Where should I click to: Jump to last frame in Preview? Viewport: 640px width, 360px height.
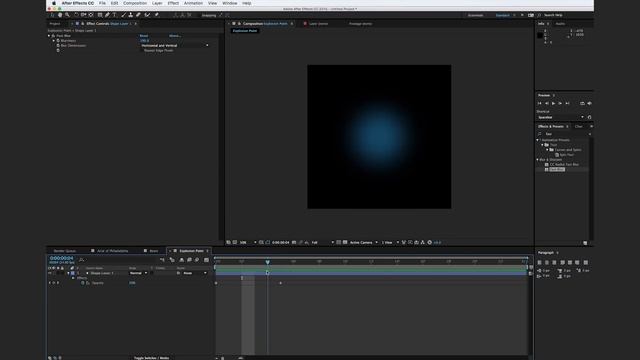point(567,104)
